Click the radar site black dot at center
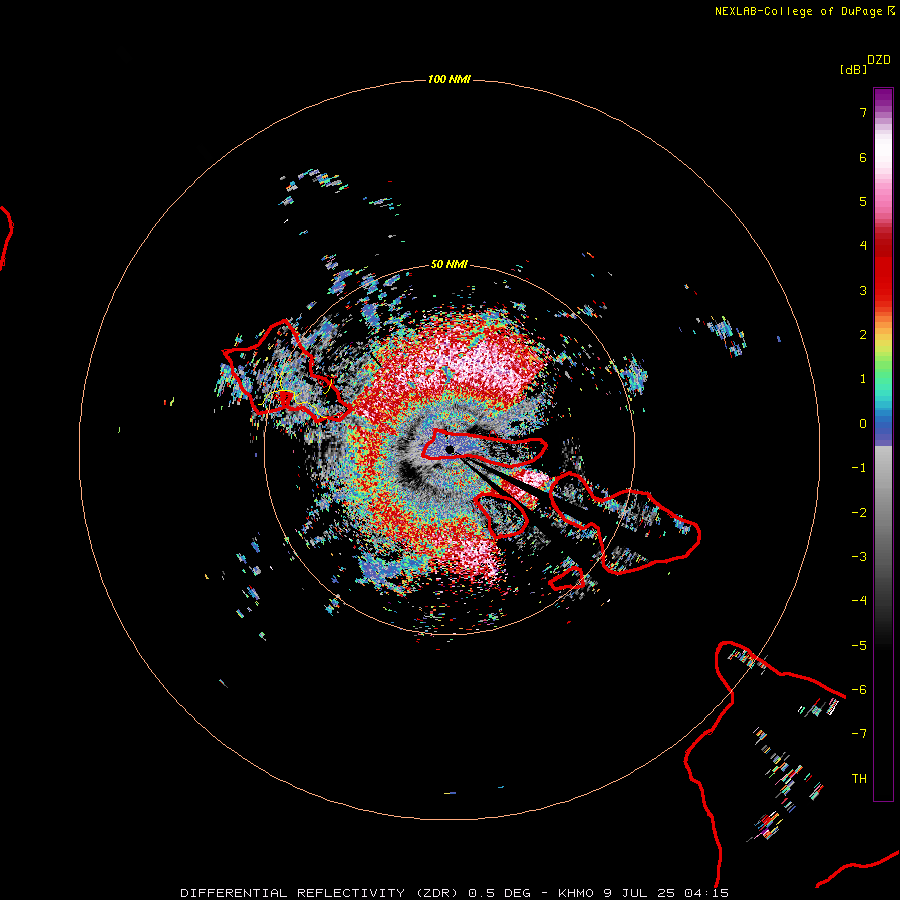The height and width of the screenshot is (900, 900). pyautogui.click(x=450, y=449)
